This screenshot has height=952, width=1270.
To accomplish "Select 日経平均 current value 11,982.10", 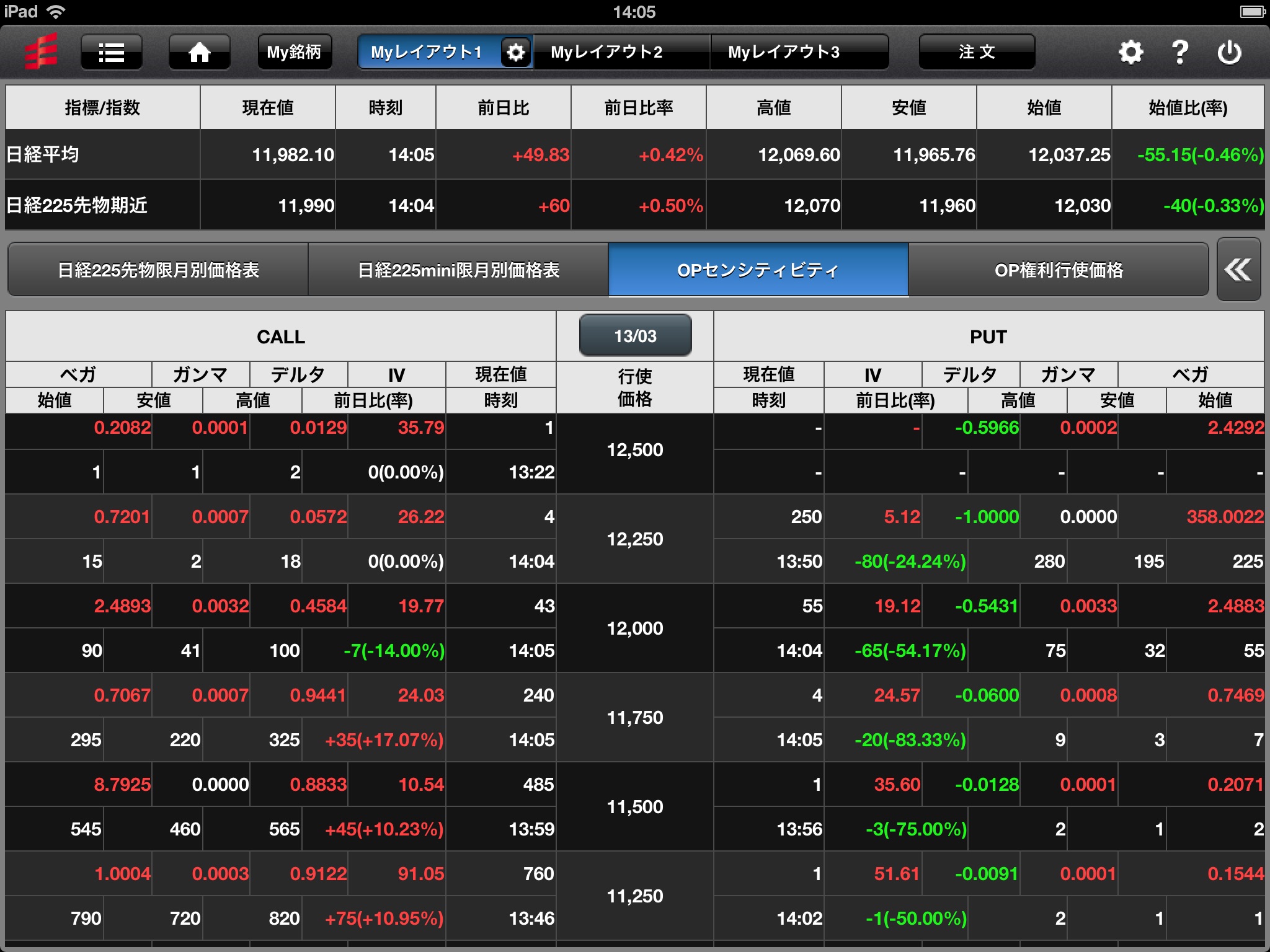I will (x=293, y=155).
